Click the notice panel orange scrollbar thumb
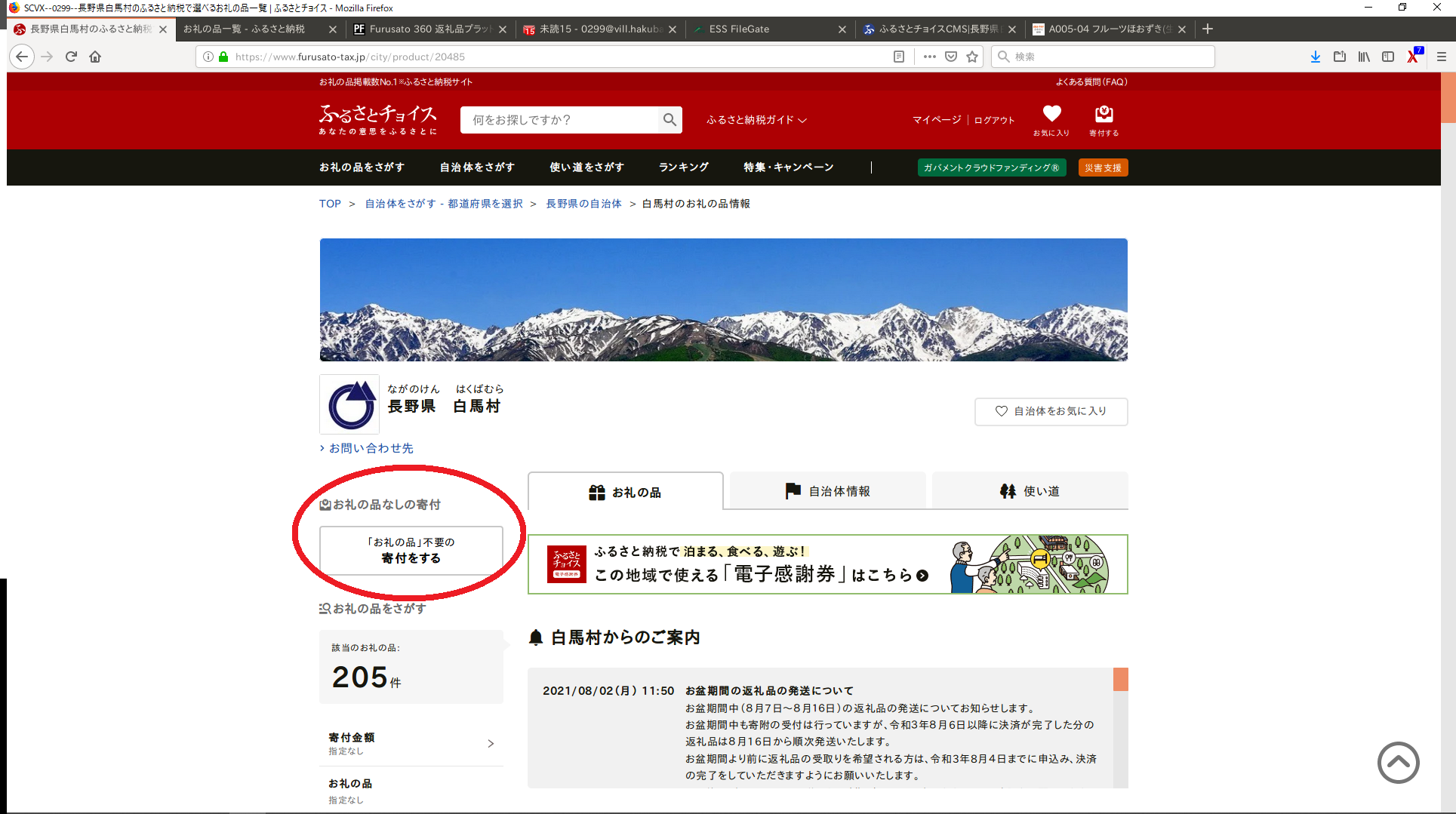This screenshot has width=1456, height=814. [1120, 679]
